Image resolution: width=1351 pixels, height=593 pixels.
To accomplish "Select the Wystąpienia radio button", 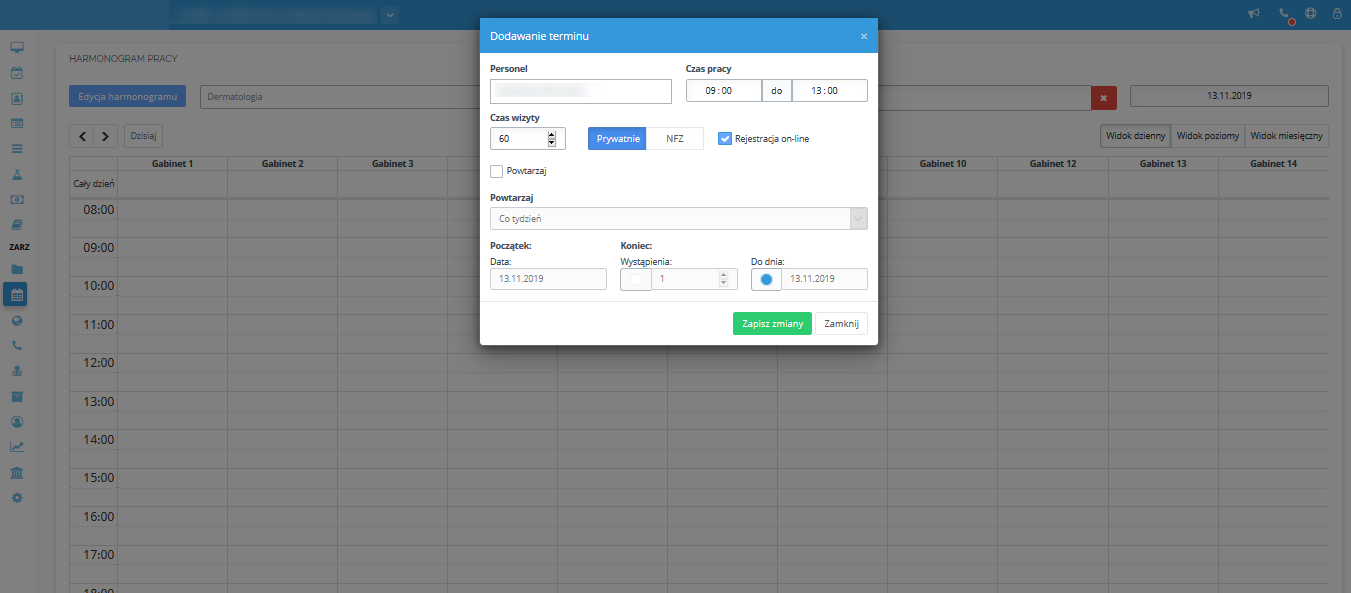I will [x=636, y=279].
